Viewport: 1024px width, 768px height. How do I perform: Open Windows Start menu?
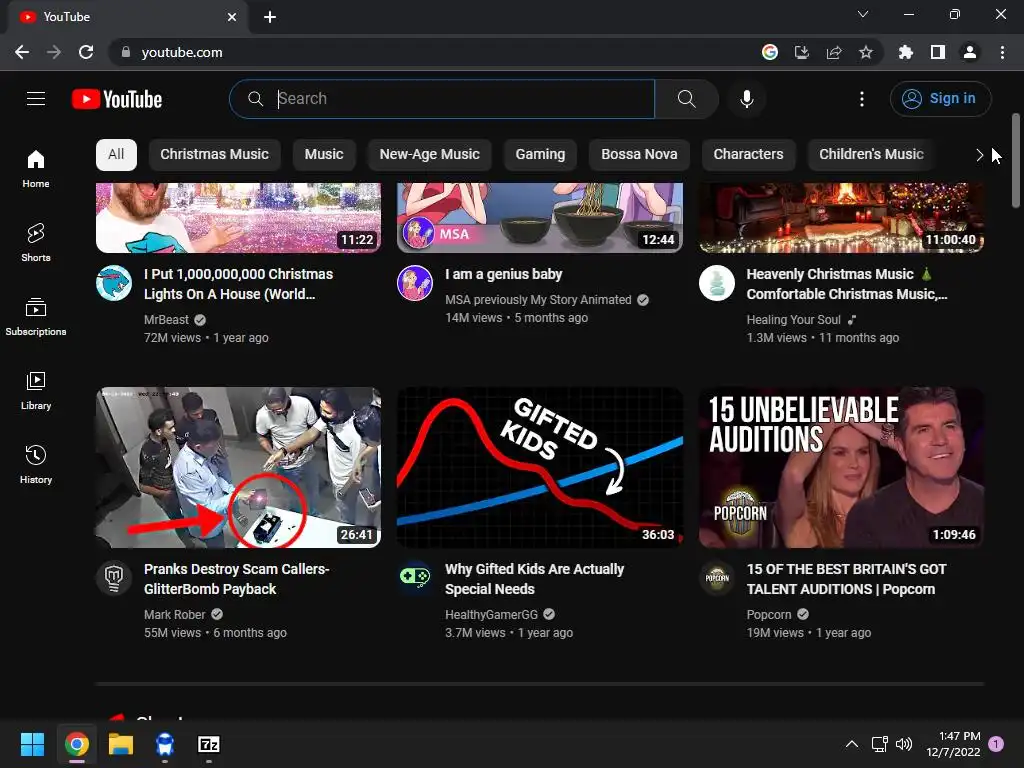(32, 744)
